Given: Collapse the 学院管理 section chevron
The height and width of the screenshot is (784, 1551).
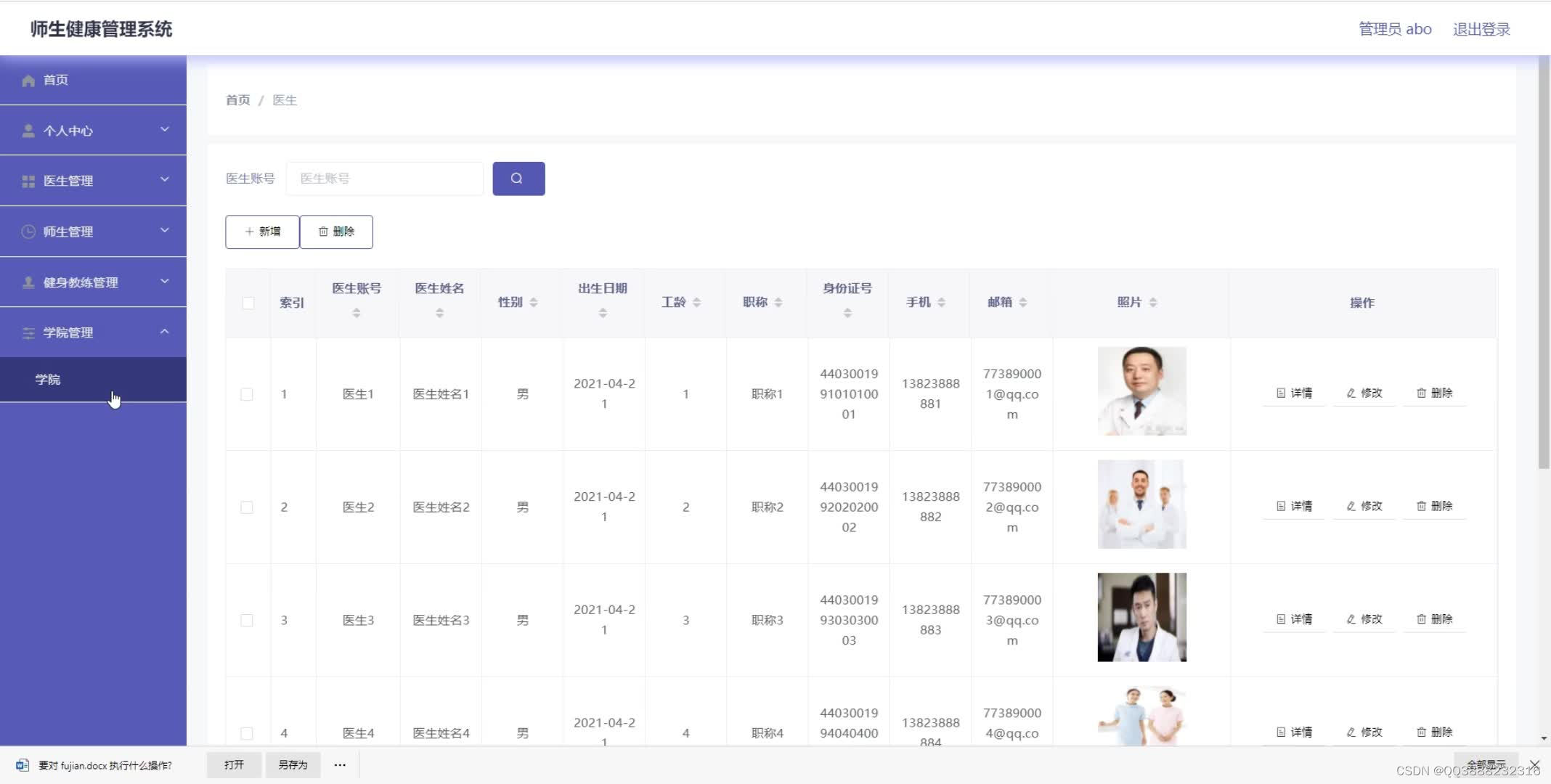Looking at the screenshot, I should tap(166, 332).
